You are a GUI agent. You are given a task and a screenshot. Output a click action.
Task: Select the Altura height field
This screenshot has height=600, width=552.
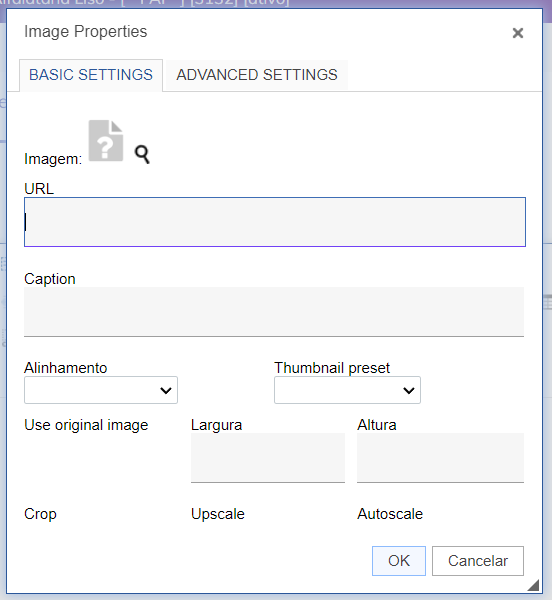[440, 458]
